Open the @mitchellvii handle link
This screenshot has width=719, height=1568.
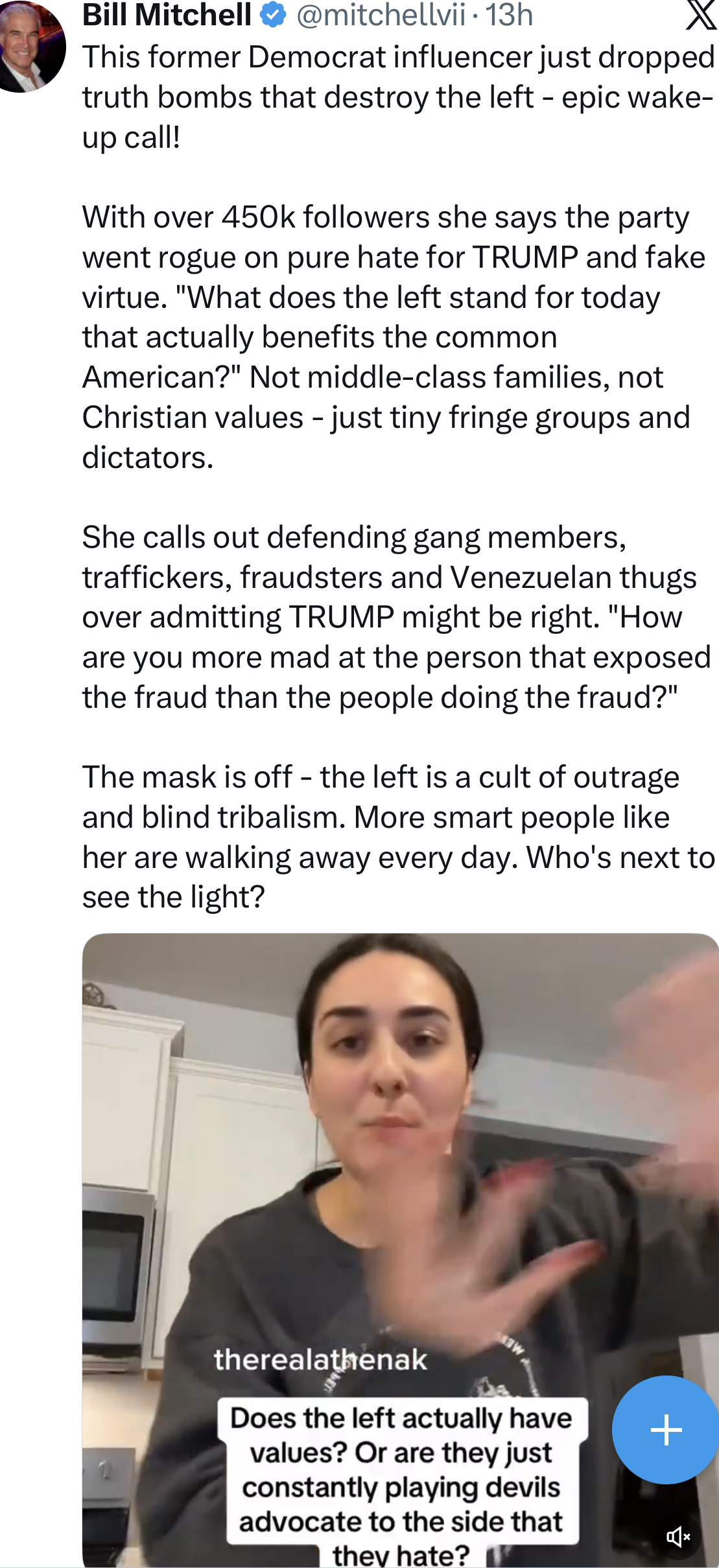[381, 15]
